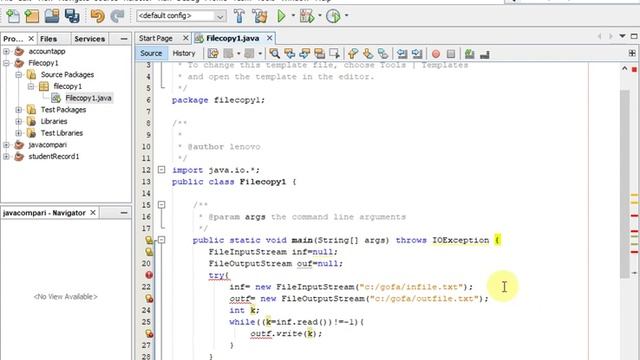Screen dimensions: 640x360
Task: Open the Services tab
Action: pos(89,39)
